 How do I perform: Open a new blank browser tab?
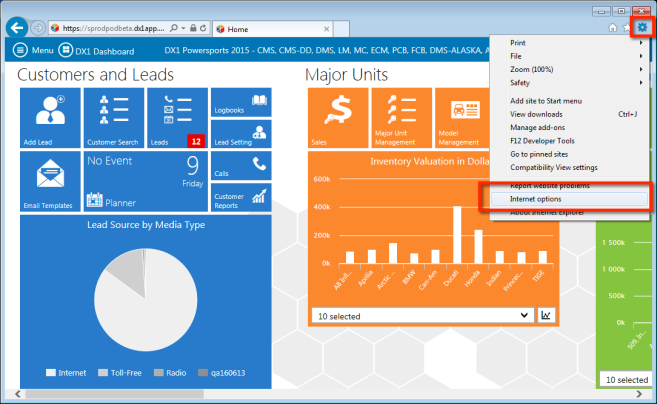pos(341,29)
